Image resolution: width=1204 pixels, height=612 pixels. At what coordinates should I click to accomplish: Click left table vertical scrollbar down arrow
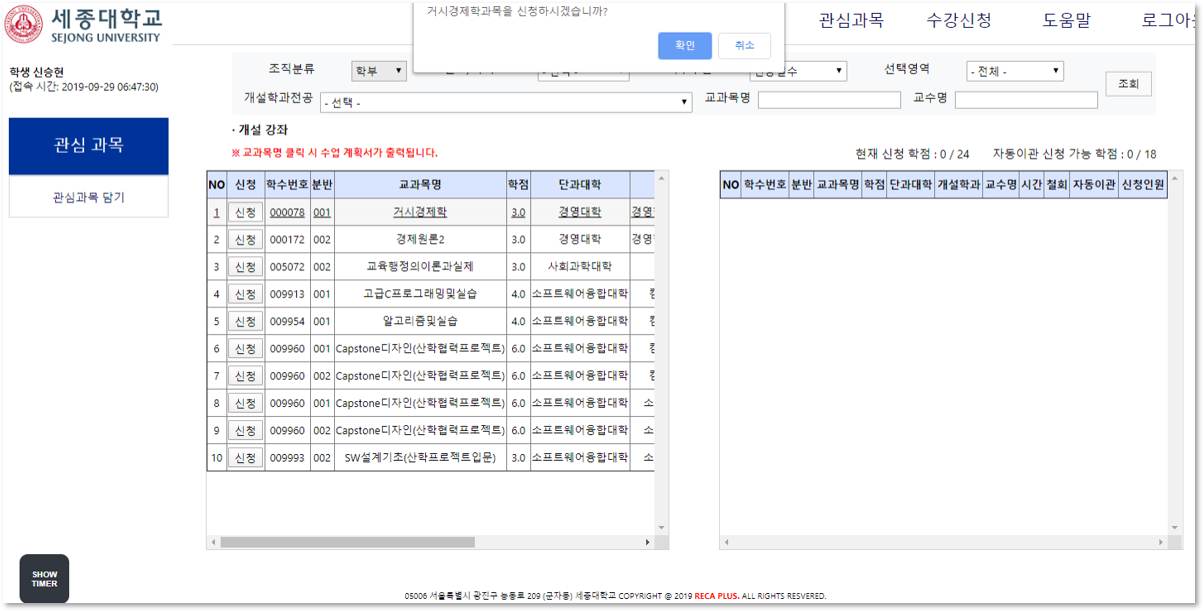coord(662,528)
